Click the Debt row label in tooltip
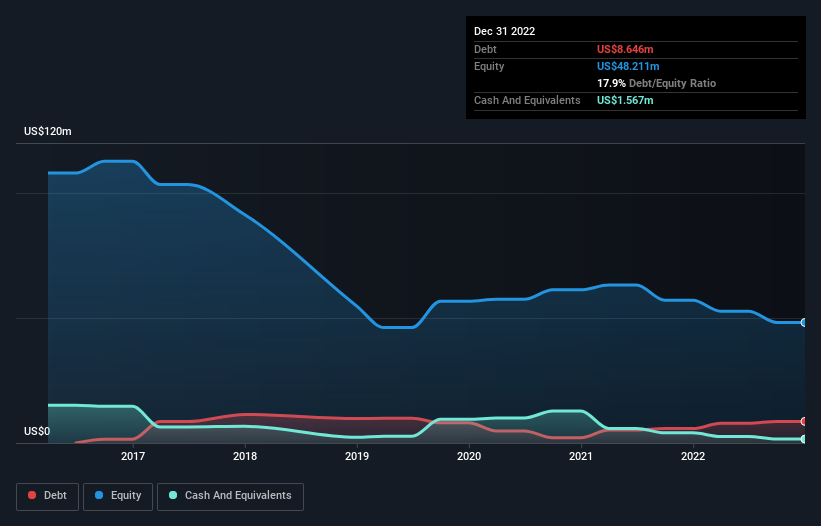This screenshot has width=821, height=526. 485,49
